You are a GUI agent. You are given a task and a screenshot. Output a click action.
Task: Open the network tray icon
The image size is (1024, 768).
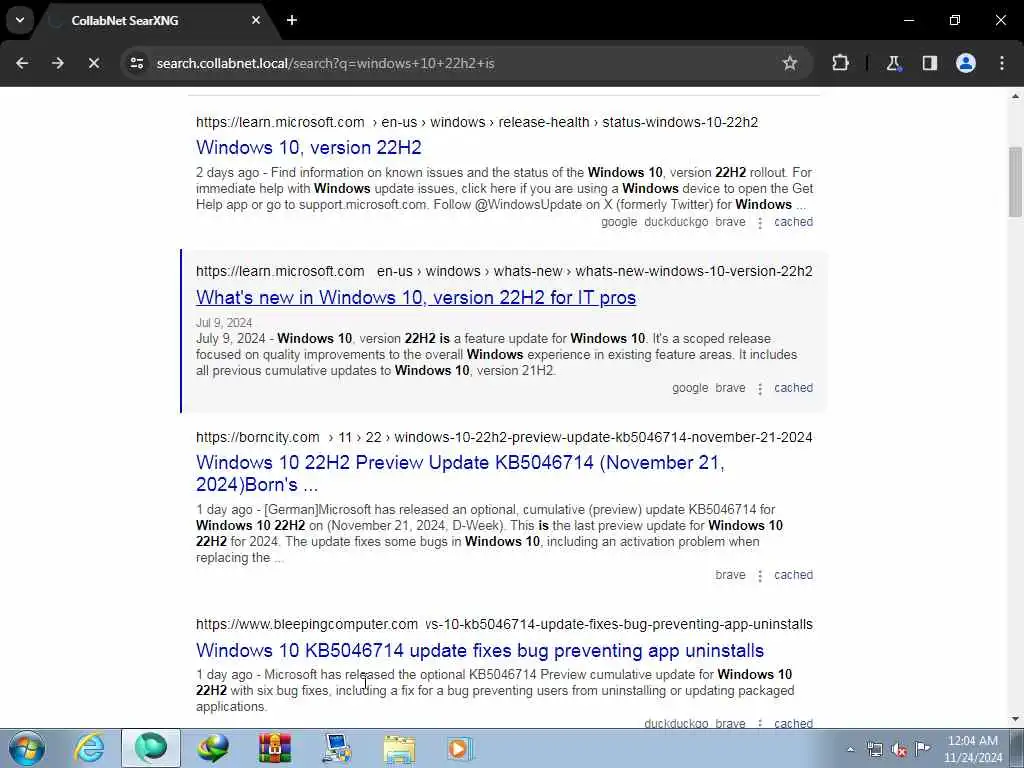(874, 749)
